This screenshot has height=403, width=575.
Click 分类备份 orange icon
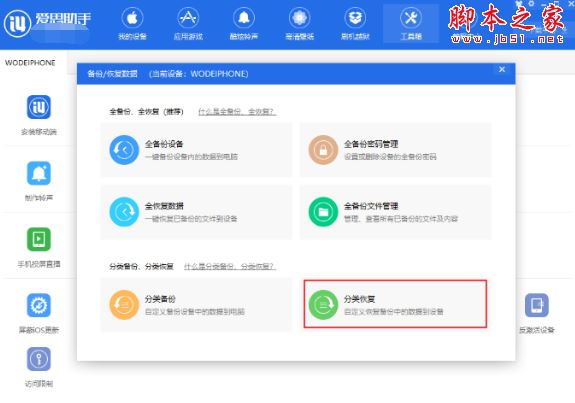[124, 305]
